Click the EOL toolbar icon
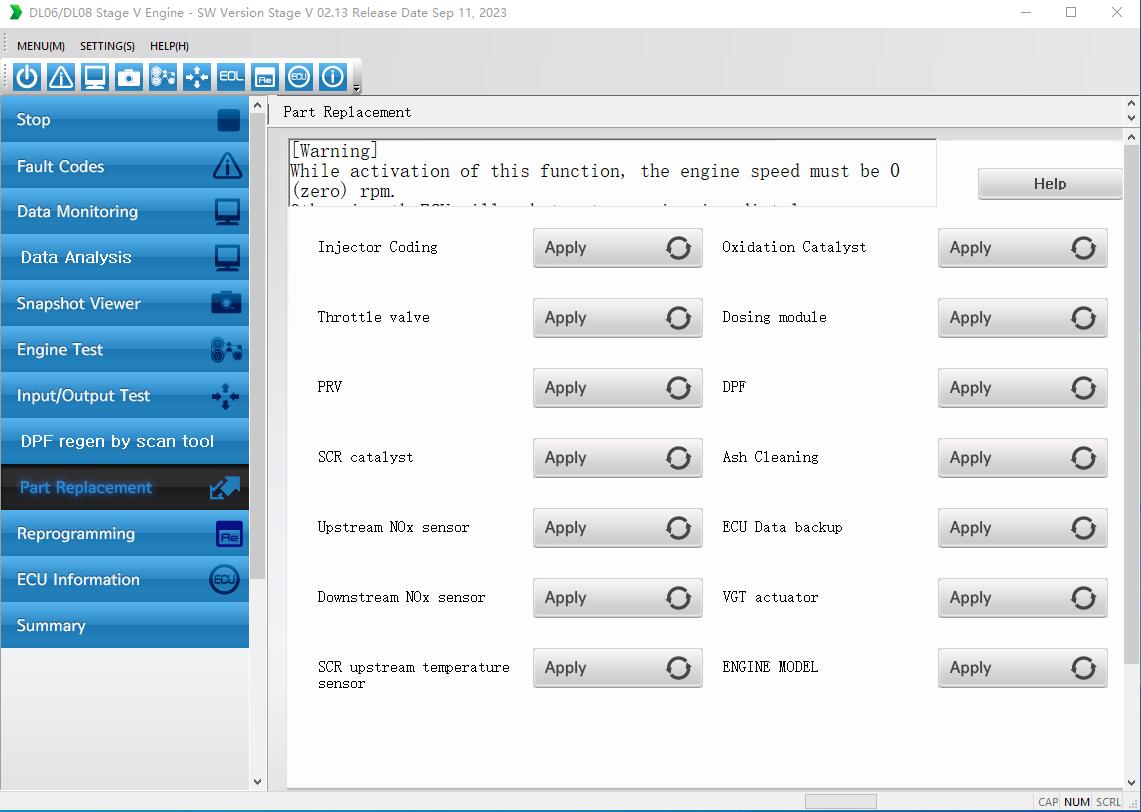Image resolution: width=1141 pixels, height=812 pixels. pyautogui.click(x=231, y=76)
